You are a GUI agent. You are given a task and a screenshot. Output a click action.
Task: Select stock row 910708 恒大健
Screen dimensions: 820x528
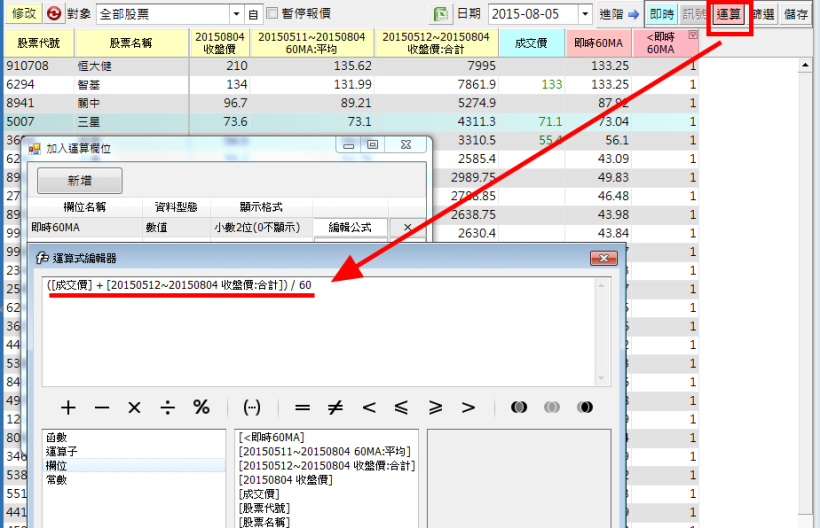(351, 66)
